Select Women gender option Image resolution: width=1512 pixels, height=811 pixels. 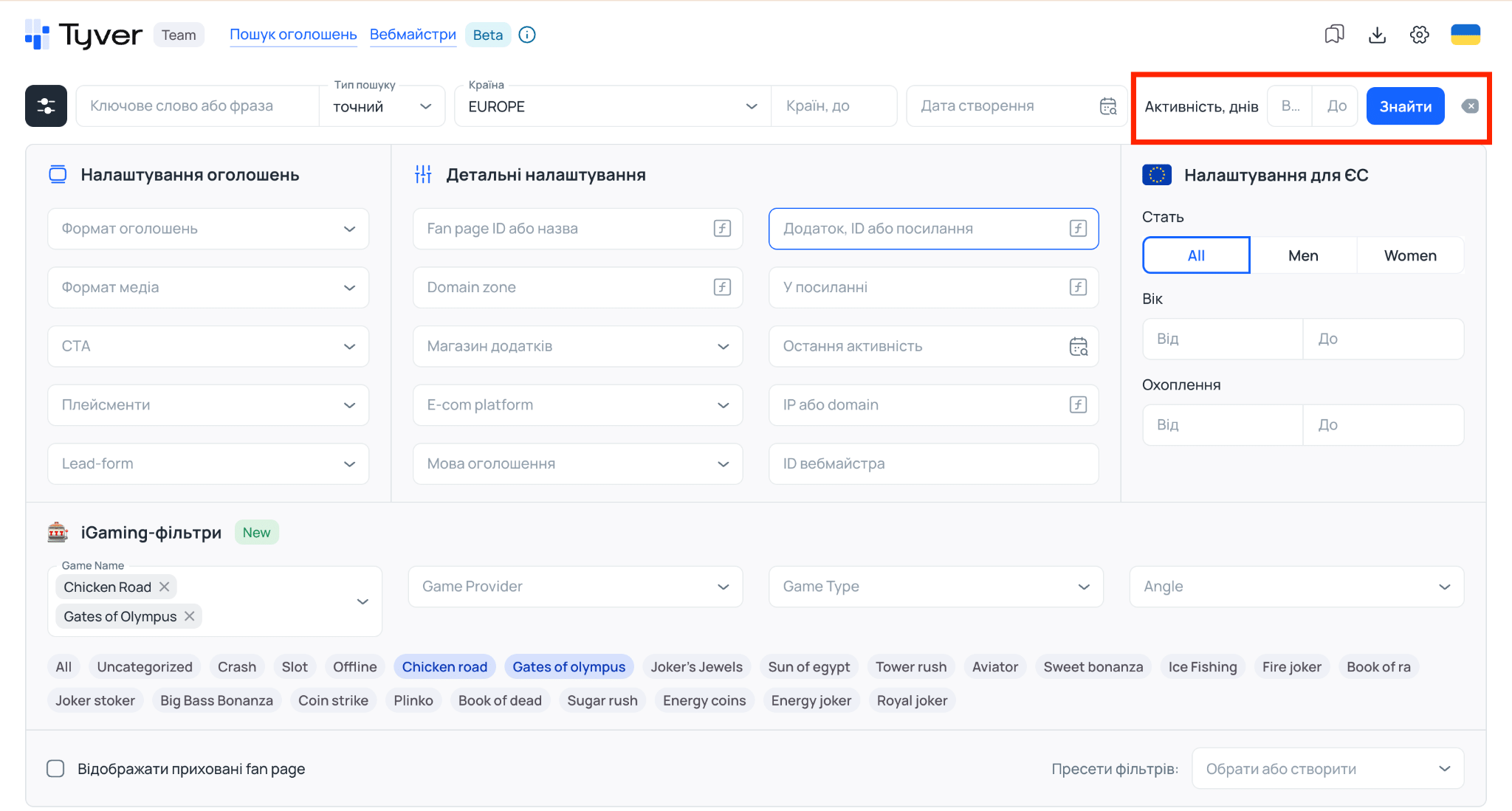coord(1410,255)
